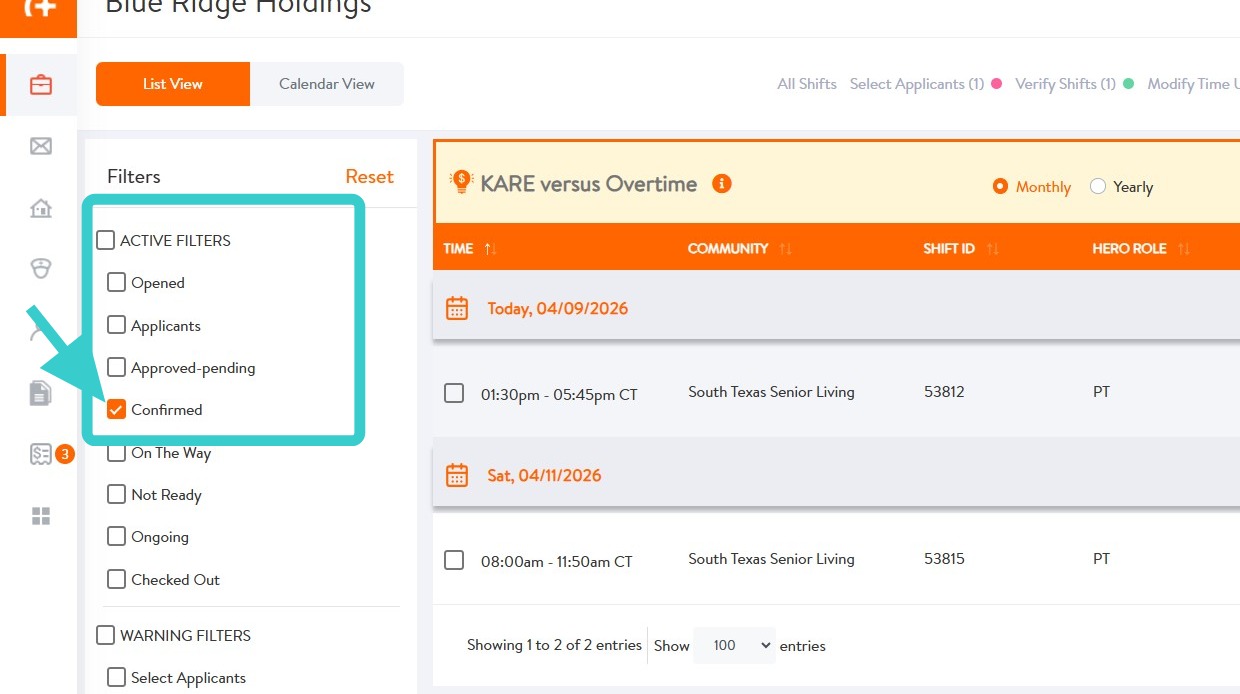1240x694 pixels.
Task: Click the document icon in sidebar
Action: (40, 393)
